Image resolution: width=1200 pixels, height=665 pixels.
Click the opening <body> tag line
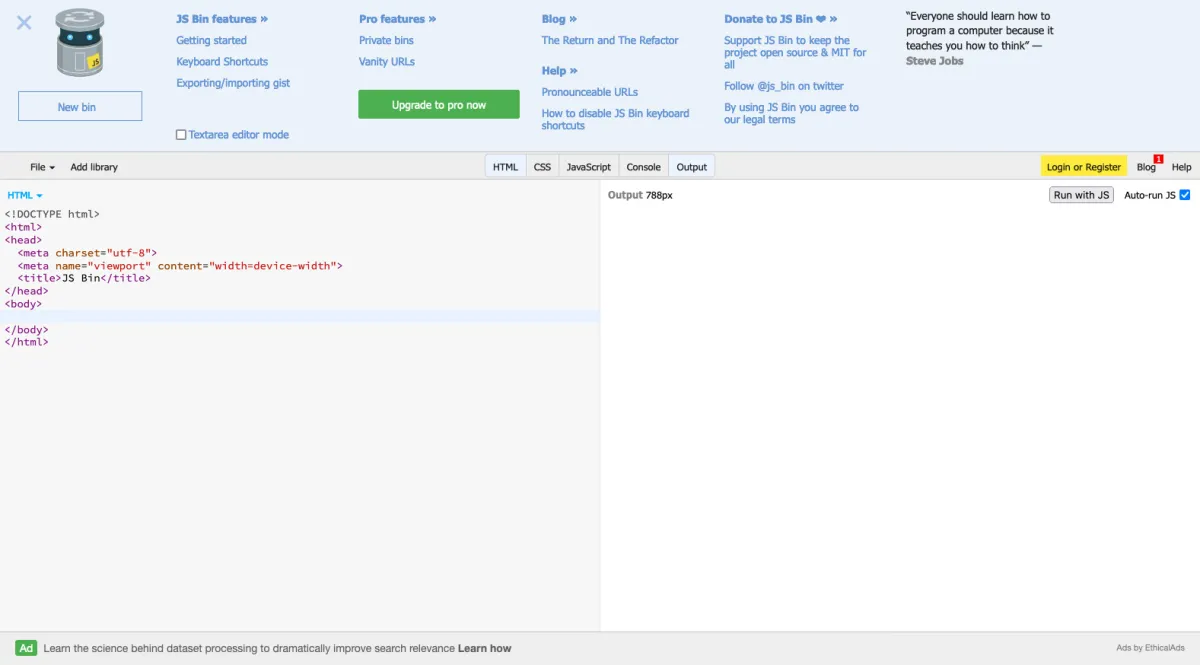[x=23, y=304]
